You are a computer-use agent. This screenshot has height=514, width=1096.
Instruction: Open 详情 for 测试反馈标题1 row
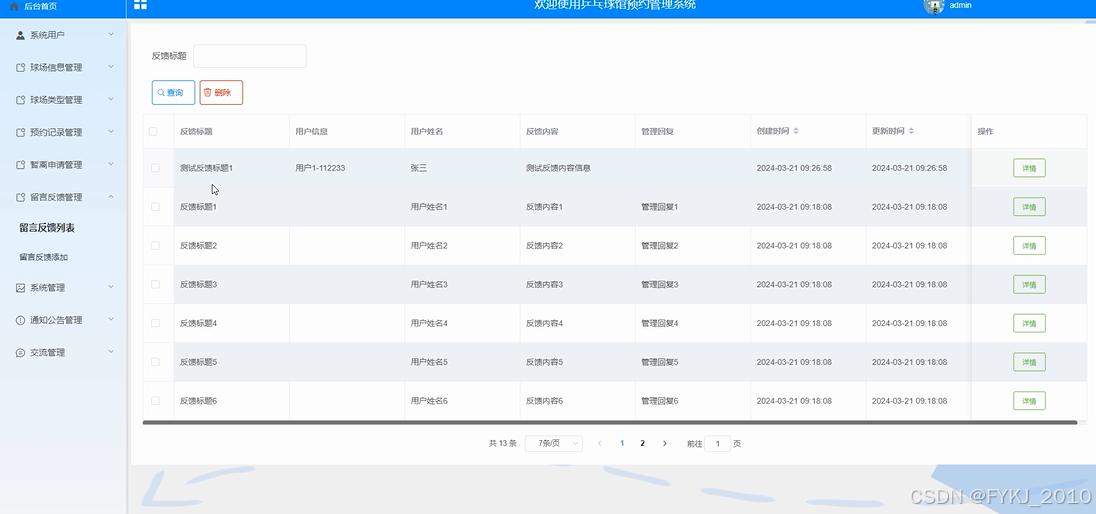[1029, 168]
